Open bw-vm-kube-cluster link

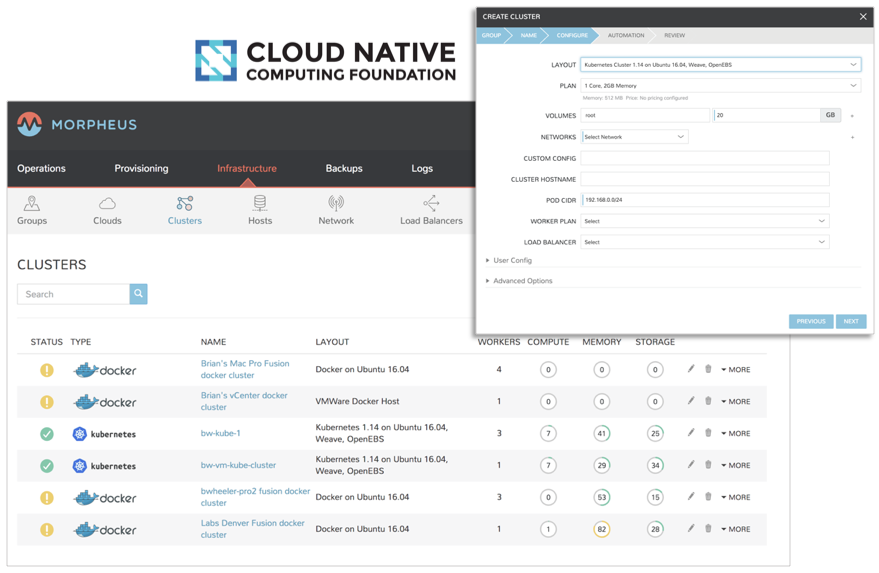coord(238,465)
